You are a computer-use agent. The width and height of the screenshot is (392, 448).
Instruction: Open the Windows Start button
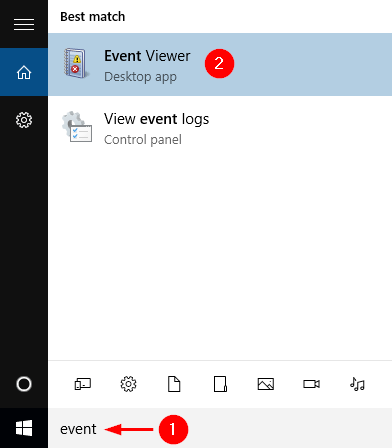pyautogui.click(x=24, y=428)
